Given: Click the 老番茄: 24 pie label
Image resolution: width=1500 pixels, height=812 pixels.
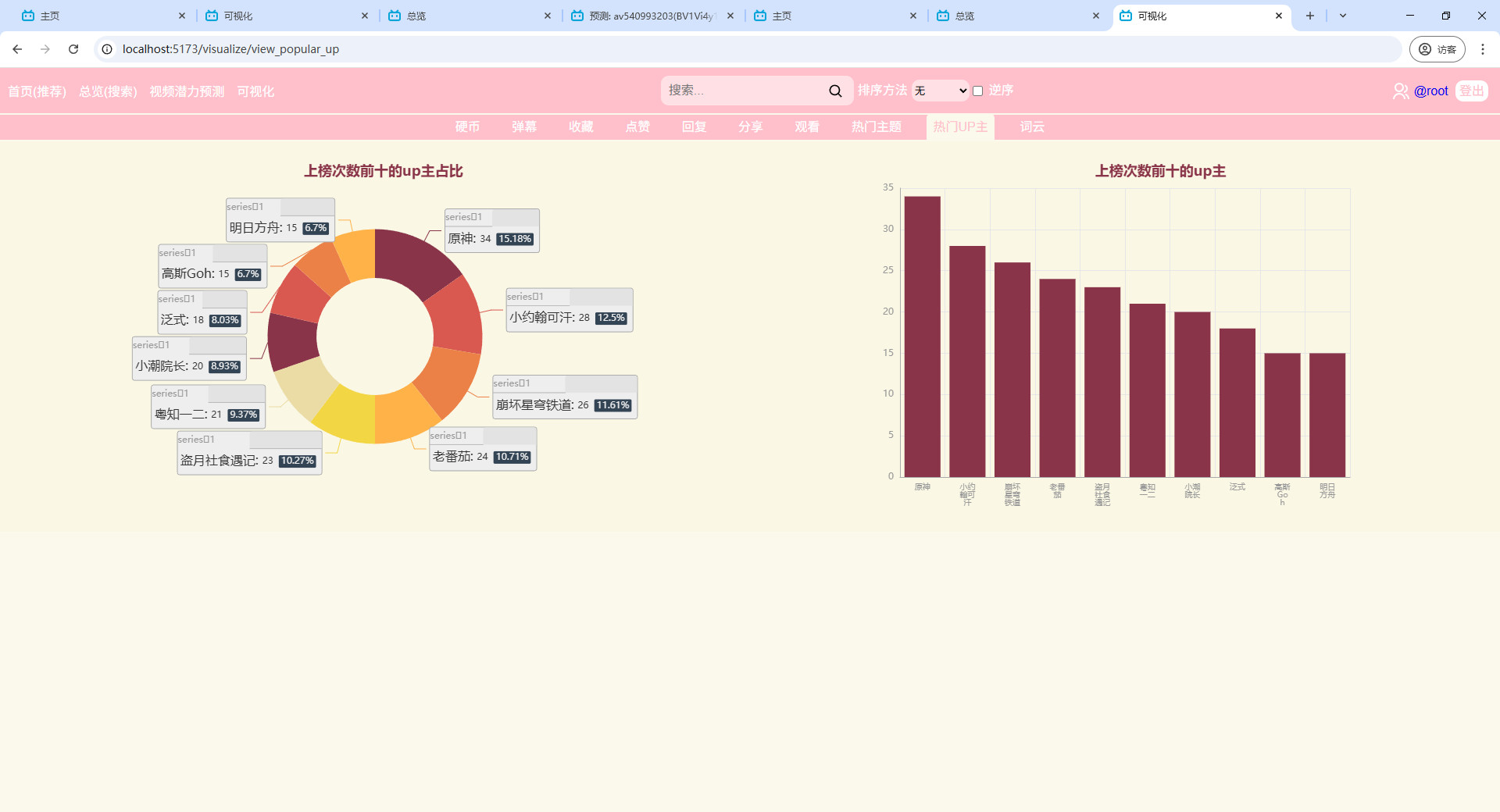Looking at the screenshot, I should (483, 449).
